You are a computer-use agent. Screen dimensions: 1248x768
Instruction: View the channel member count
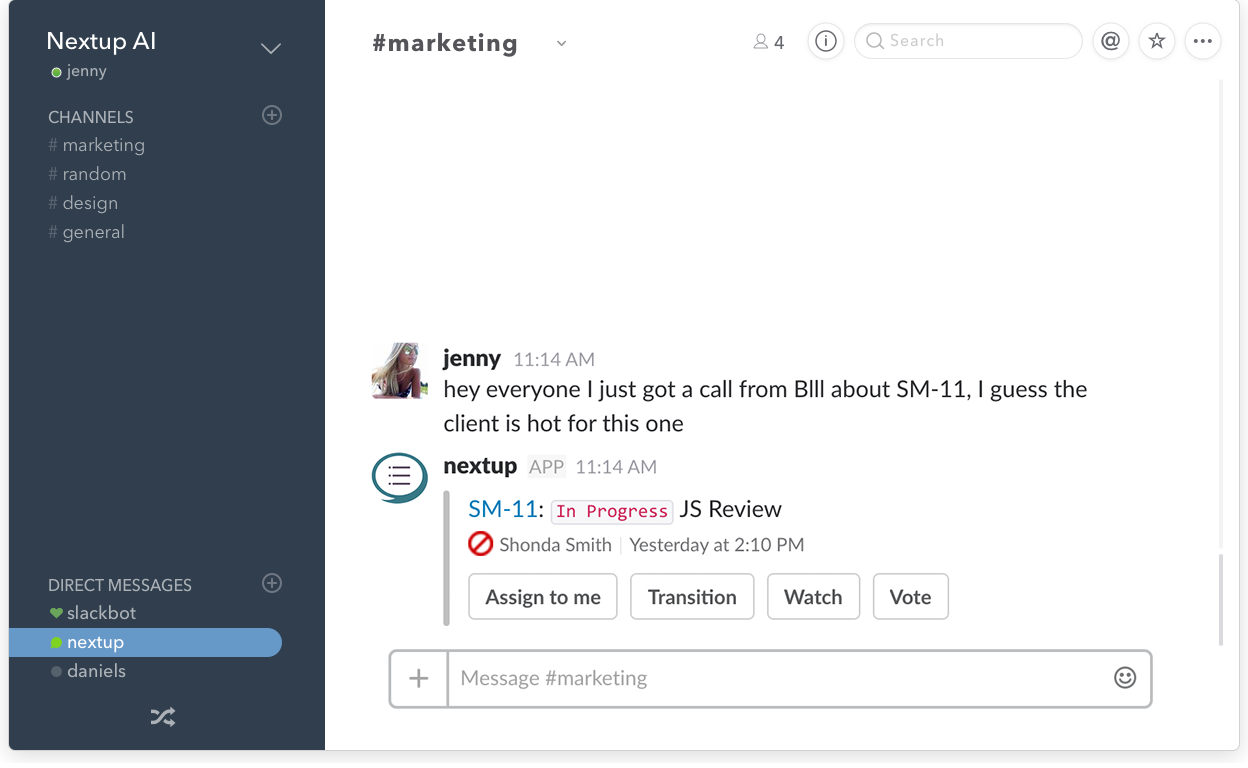[769, 42]
